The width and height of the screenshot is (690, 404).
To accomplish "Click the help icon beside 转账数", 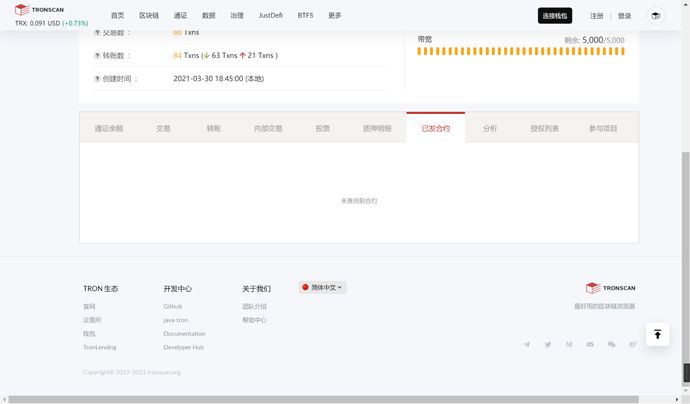I will click(x=97, y=55).
